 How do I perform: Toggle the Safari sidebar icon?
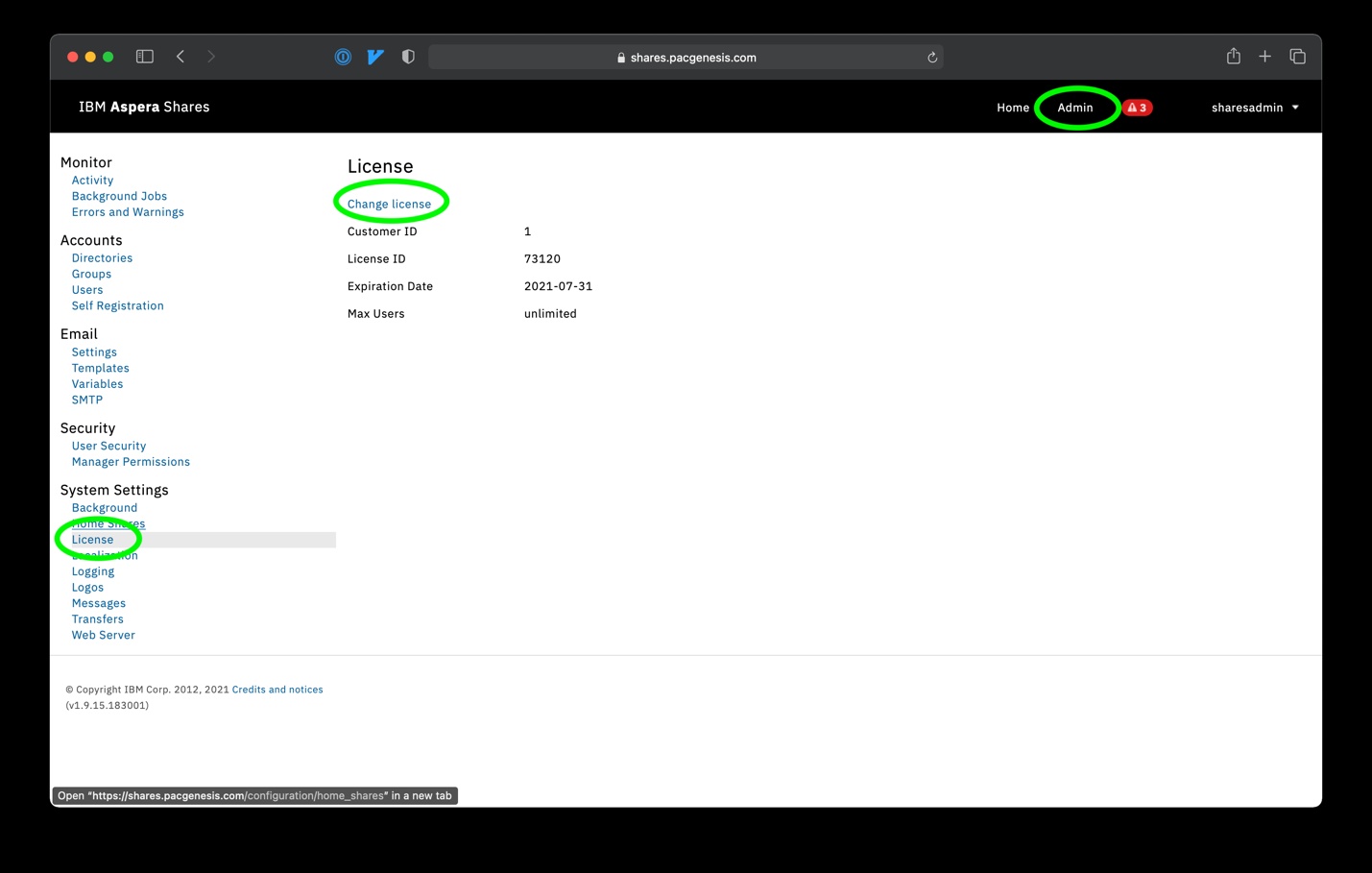(x=145, y=57)
